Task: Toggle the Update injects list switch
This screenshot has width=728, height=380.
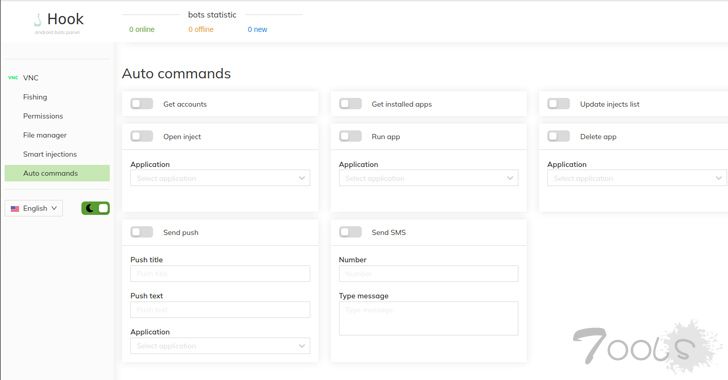Action: [x=559, y=104]
